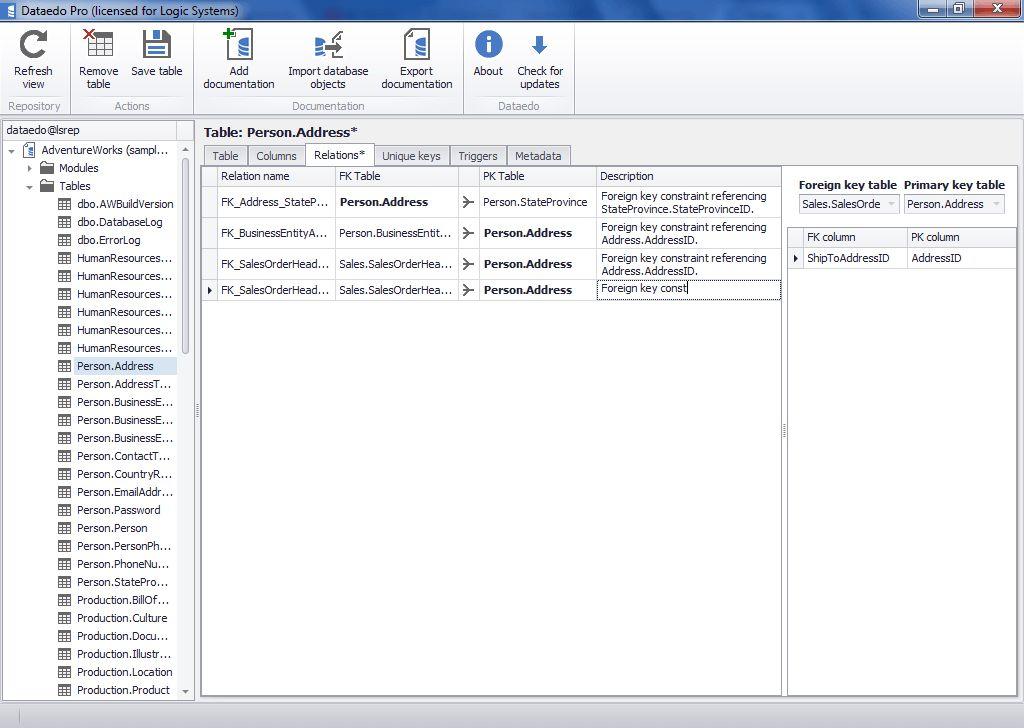Viewport: 1024px width, 728px height.
Task: Click the dataedo@lsrep repository header
Action: [90, 130]
